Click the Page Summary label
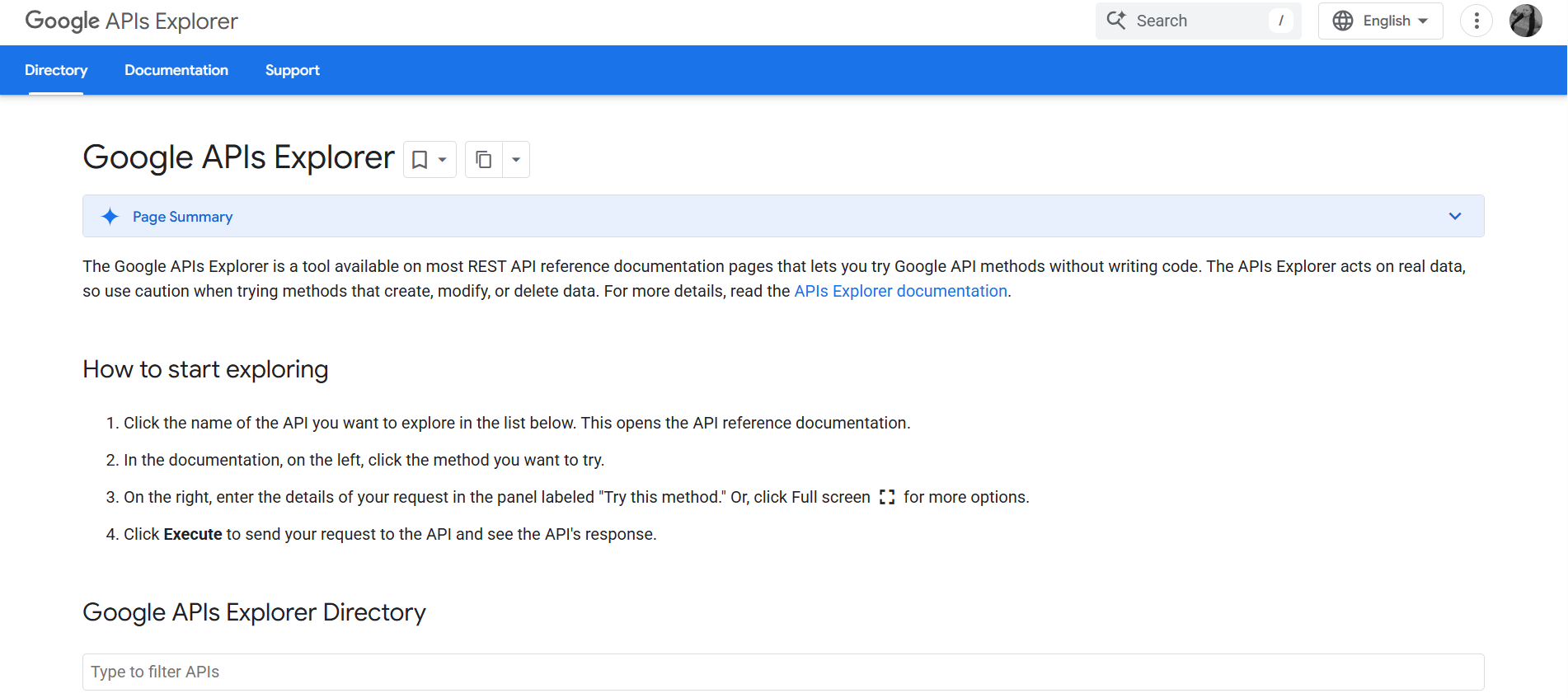1568x698 pixels. 182,217
